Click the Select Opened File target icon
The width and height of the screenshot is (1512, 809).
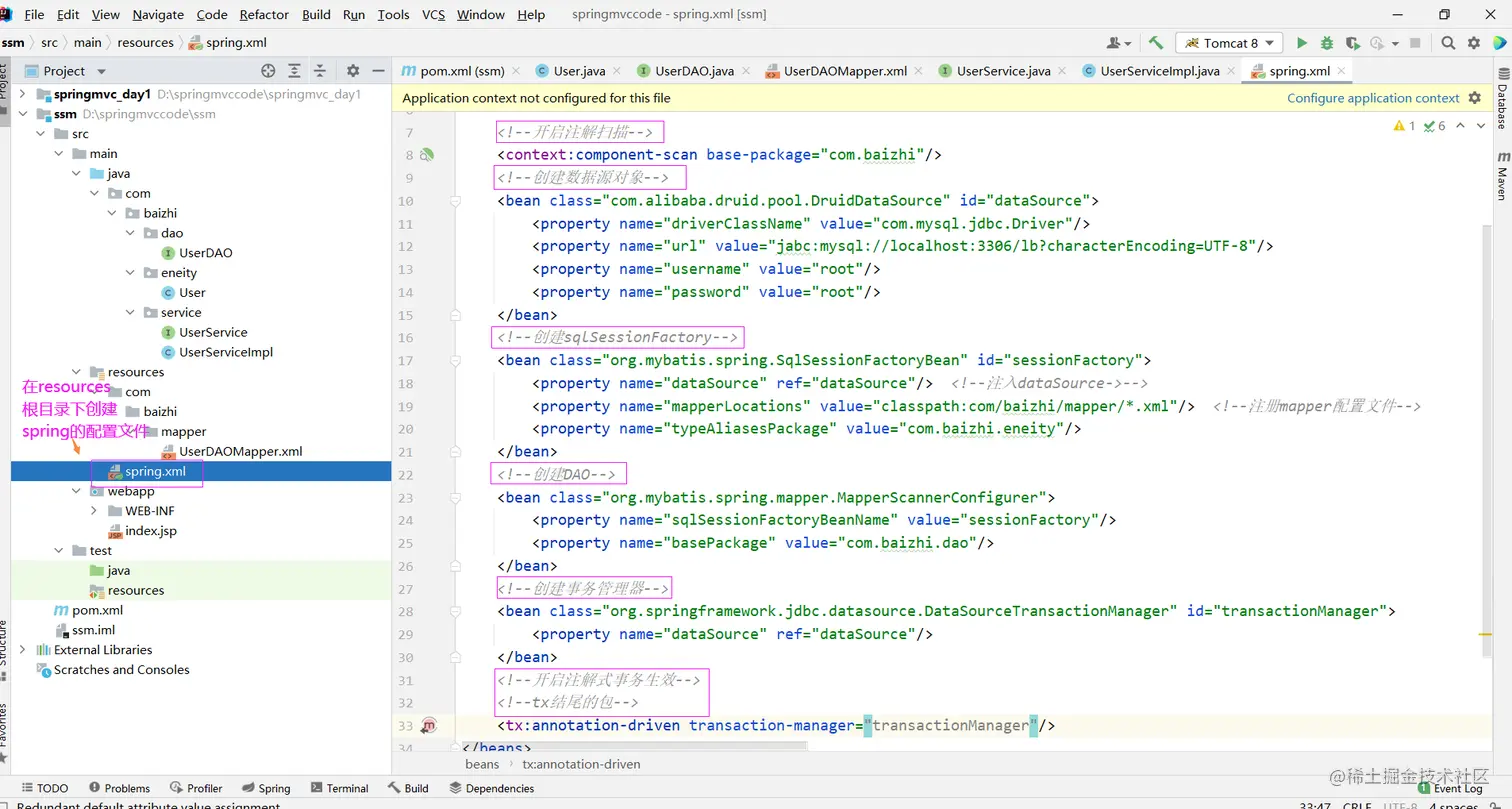click(268, 71)
